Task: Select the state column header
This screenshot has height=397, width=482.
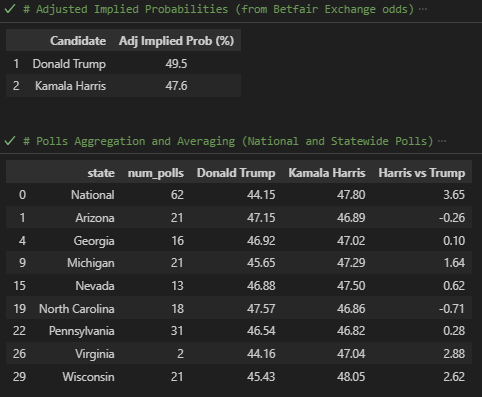Action: point(101,173)
